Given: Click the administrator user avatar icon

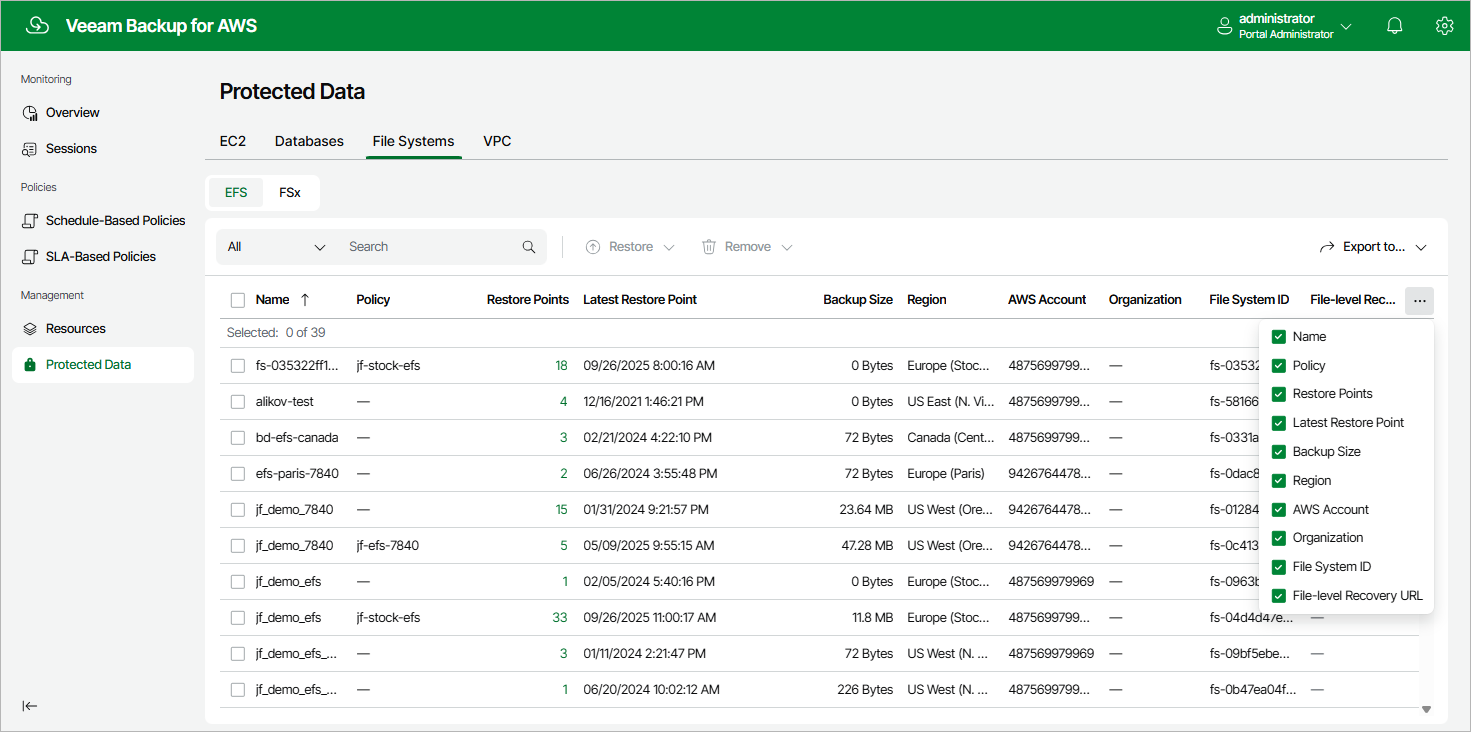Looking at the screenshot, I should click(1224, 26).
